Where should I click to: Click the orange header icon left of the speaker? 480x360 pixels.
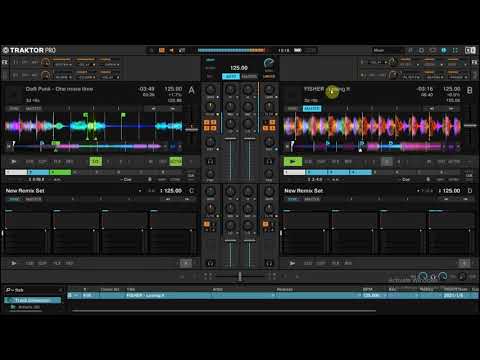162,50
